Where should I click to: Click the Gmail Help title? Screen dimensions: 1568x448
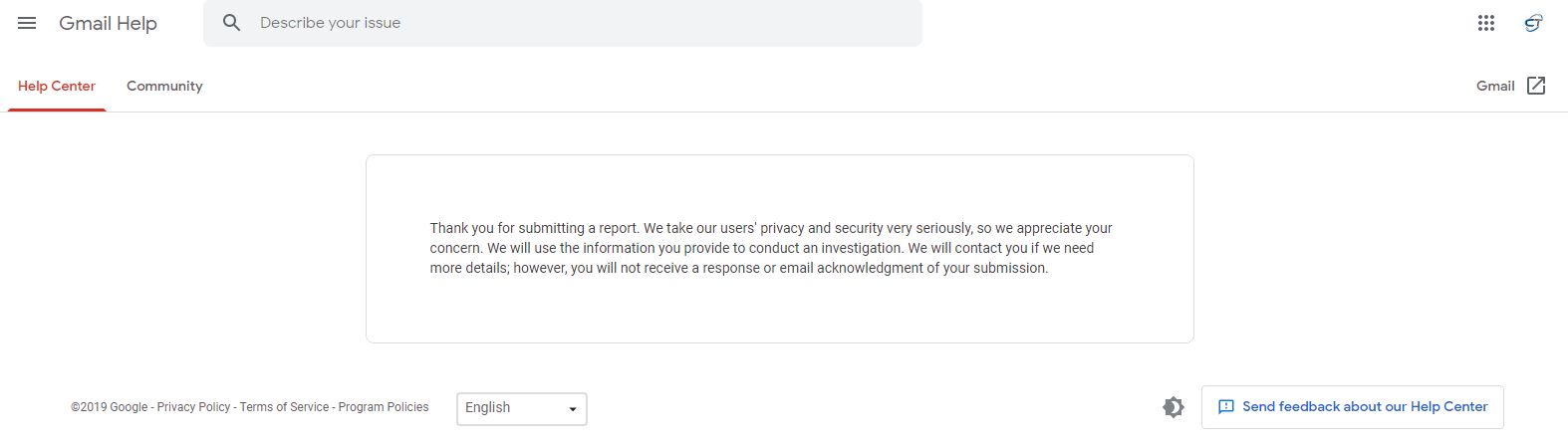click(x=108, y=23)
